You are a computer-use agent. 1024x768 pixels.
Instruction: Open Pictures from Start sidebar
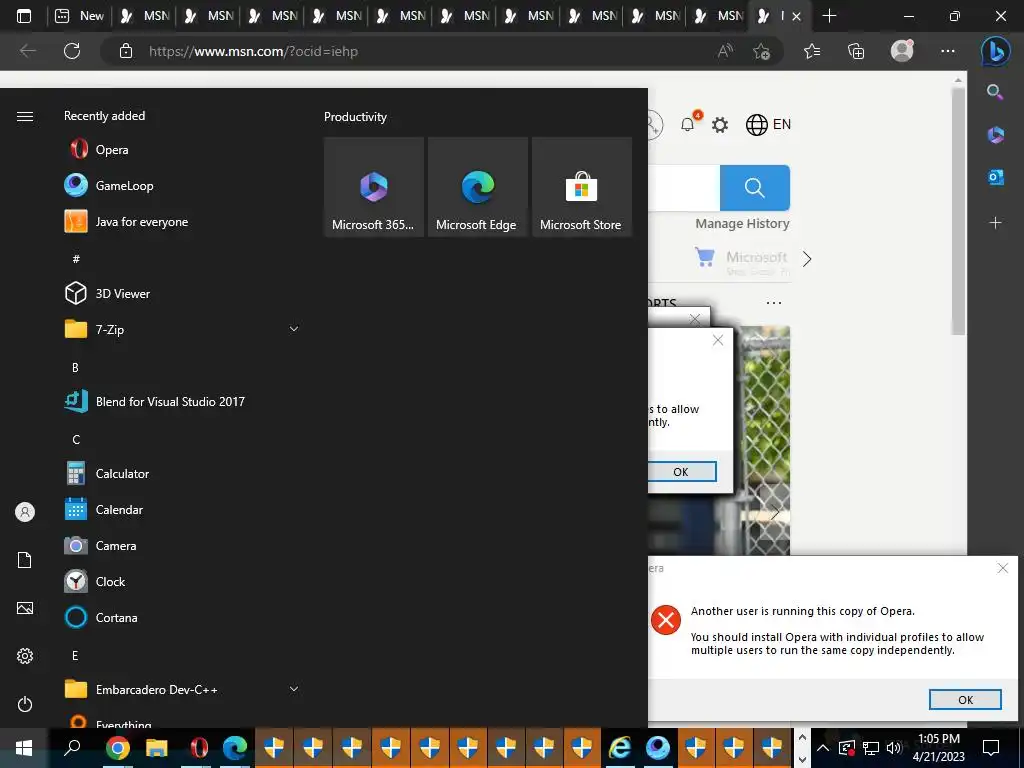25,608
